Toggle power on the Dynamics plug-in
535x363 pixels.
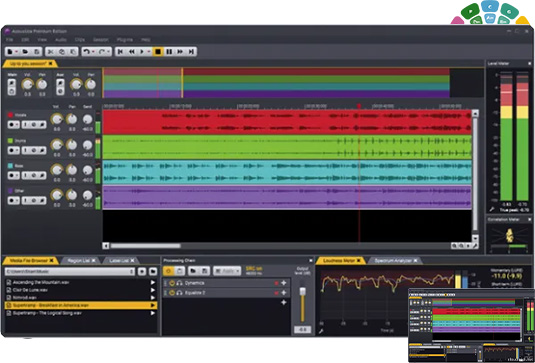click(172, 283)
